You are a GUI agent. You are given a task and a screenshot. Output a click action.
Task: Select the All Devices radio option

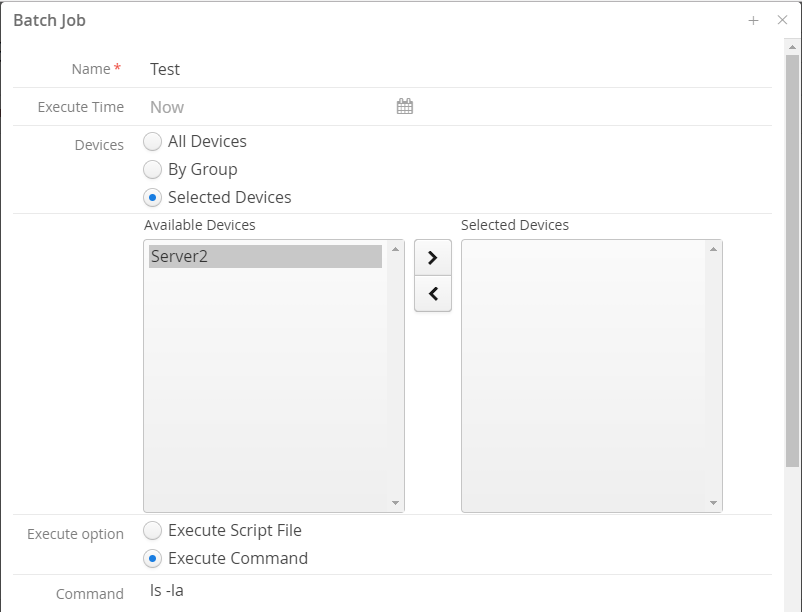click(153, 142)
